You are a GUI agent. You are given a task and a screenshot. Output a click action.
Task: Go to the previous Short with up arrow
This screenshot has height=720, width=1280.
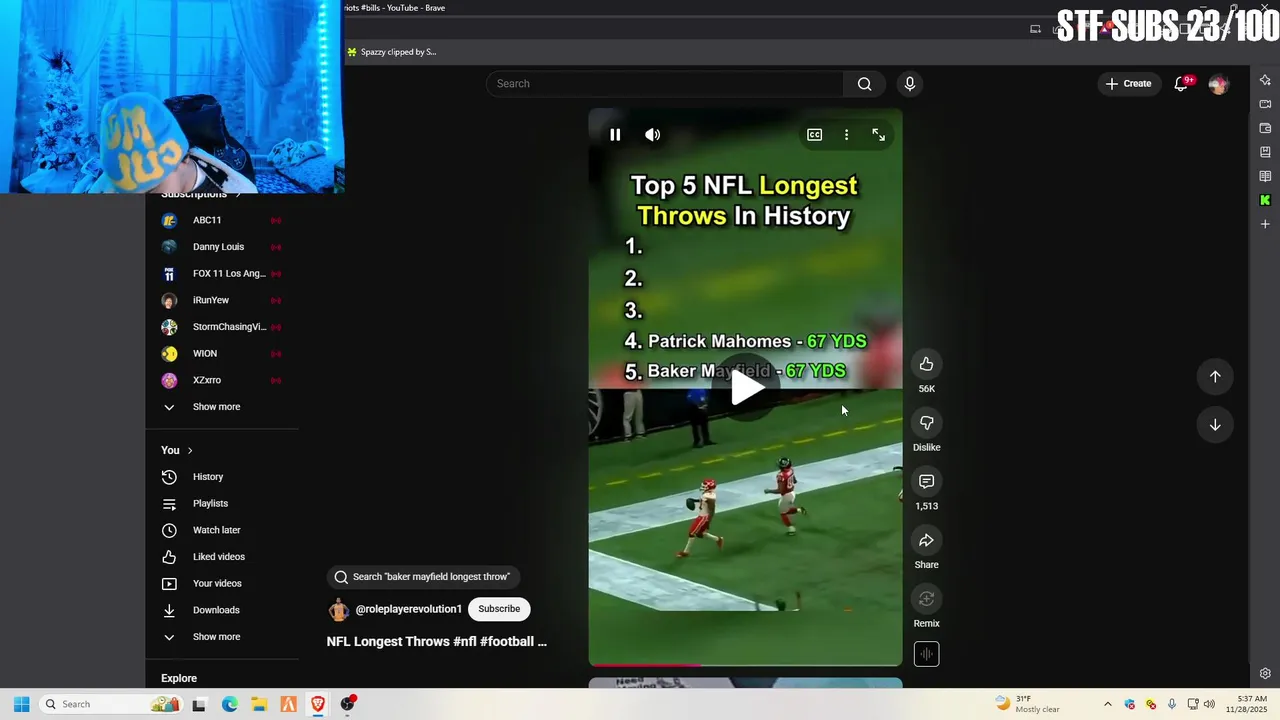pos(1215,377)
